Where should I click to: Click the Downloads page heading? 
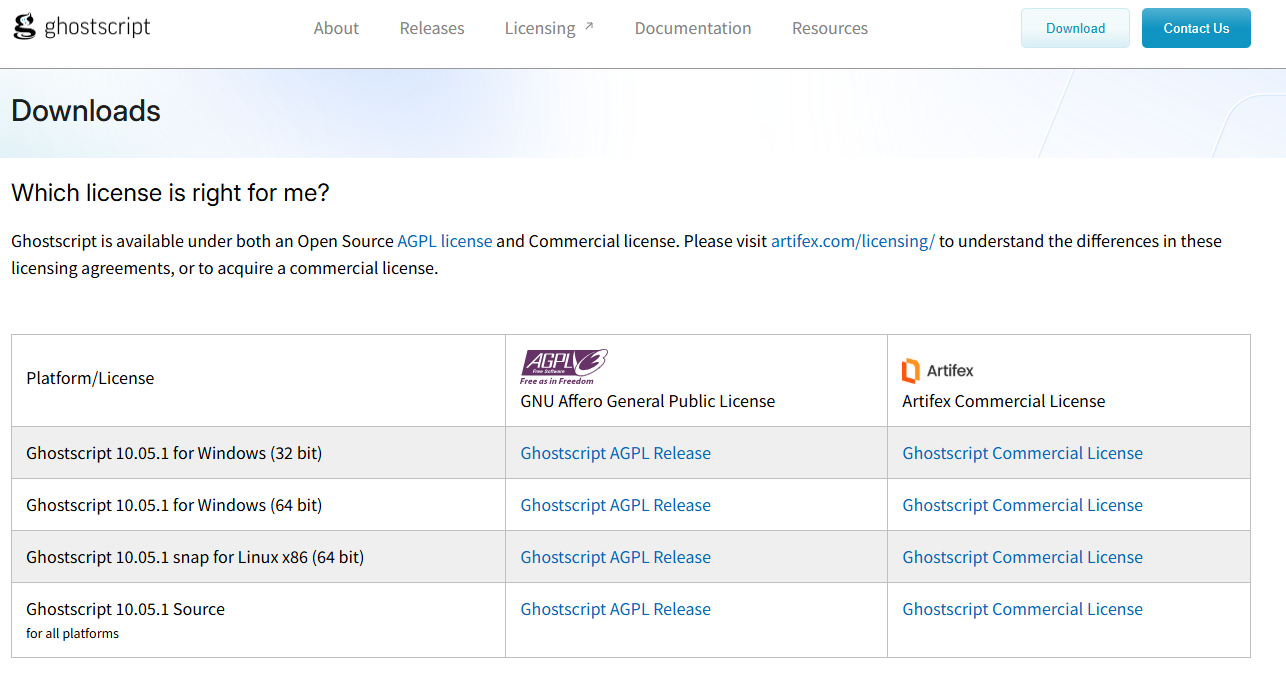[x=86, y=111]
